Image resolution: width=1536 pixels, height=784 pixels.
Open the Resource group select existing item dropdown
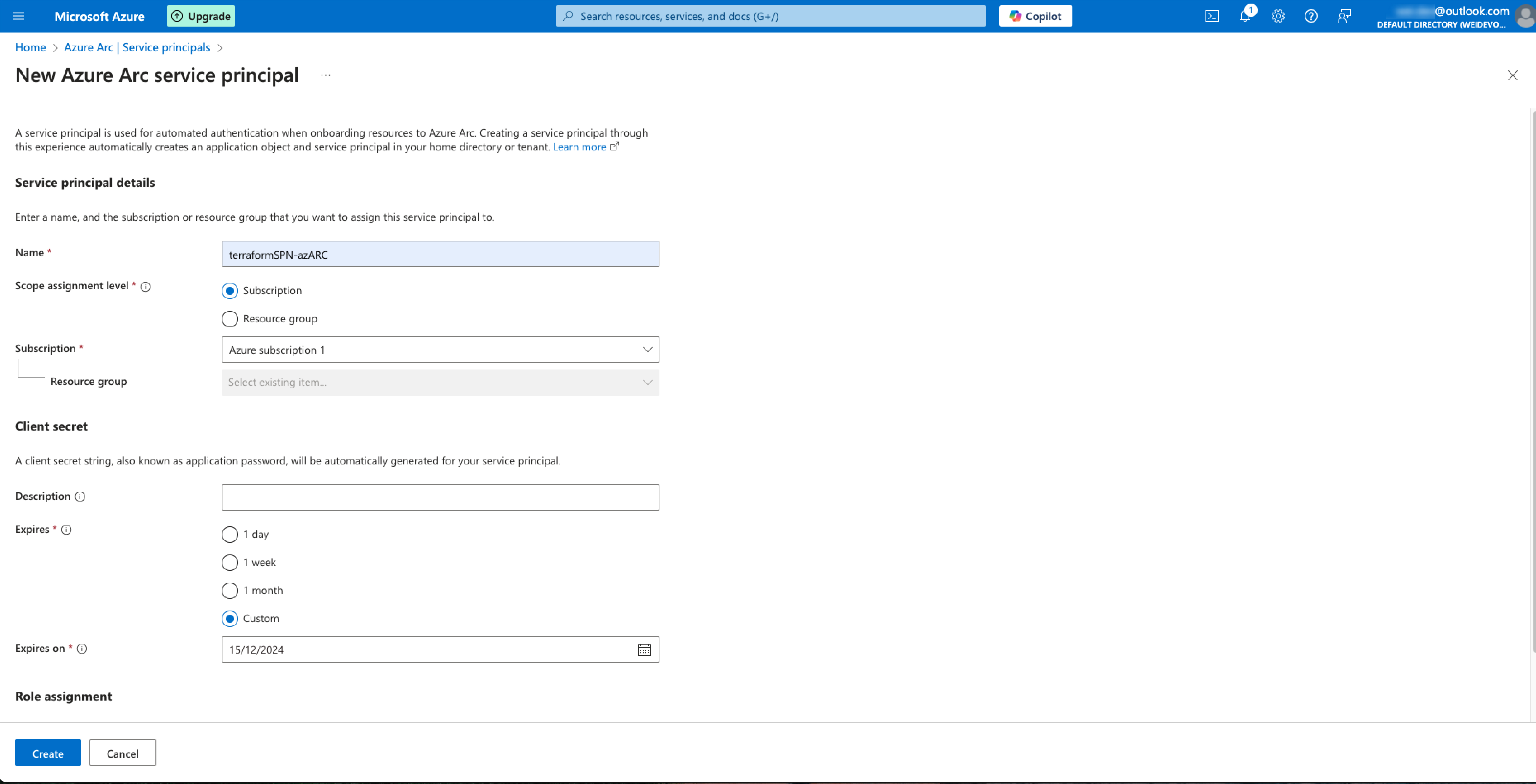point(440,383)
